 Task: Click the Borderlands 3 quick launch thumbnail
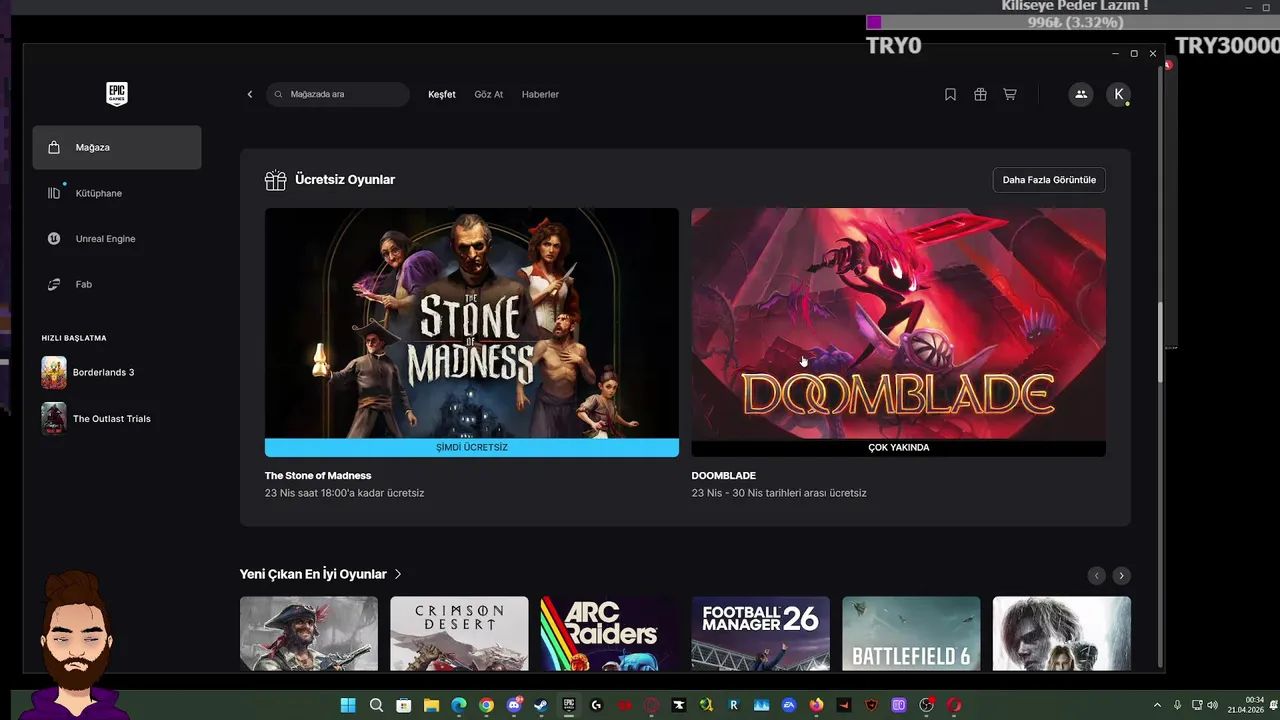54,372
